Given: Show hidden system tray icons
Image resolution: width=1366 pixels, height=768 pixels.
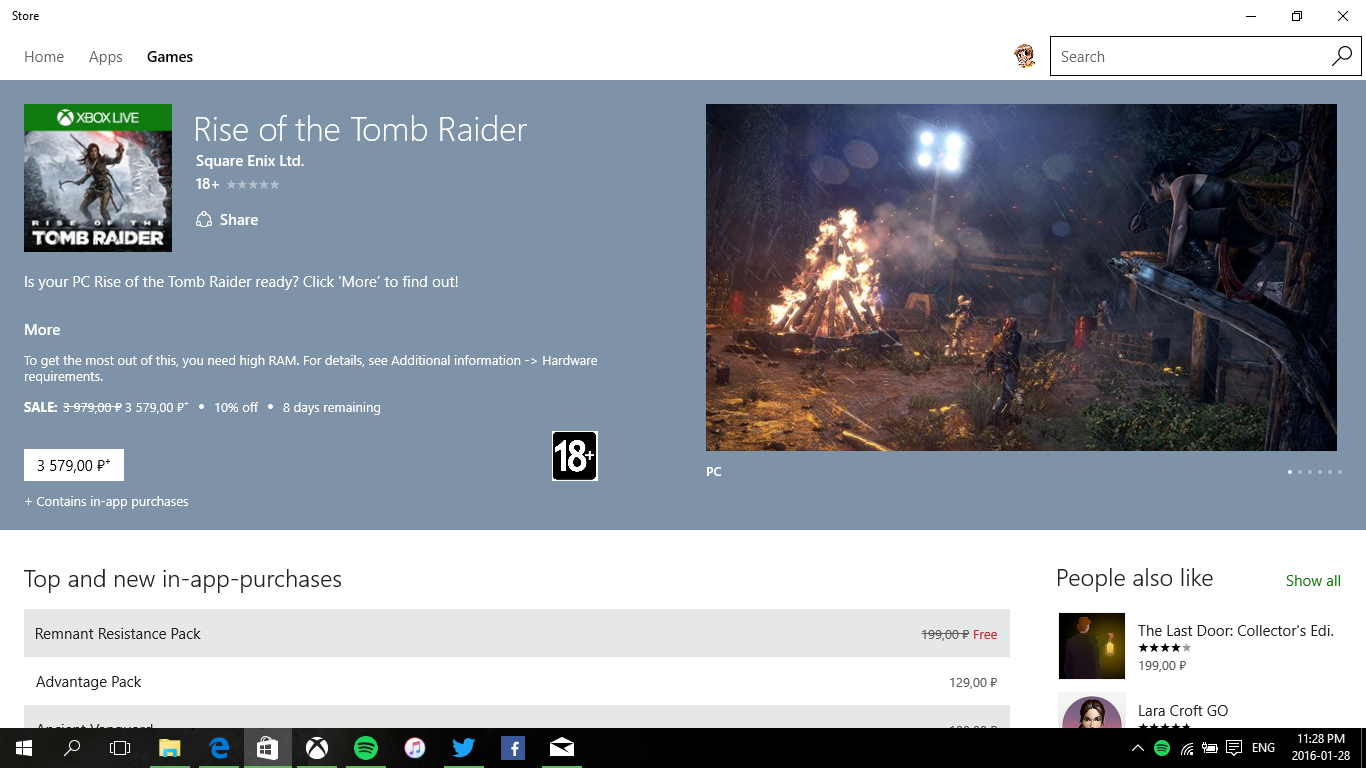Looking at the screenshot, I should coord(1138,748).
